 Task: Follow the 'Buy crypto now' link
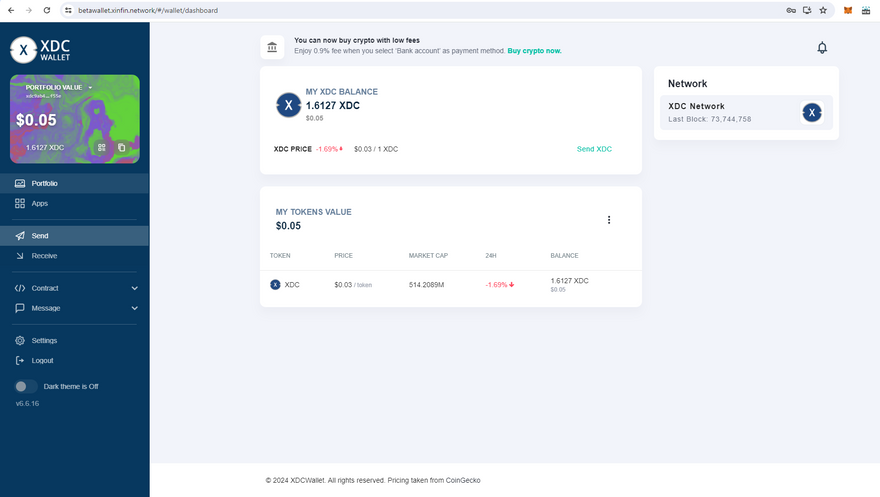[x=534, y=51]
